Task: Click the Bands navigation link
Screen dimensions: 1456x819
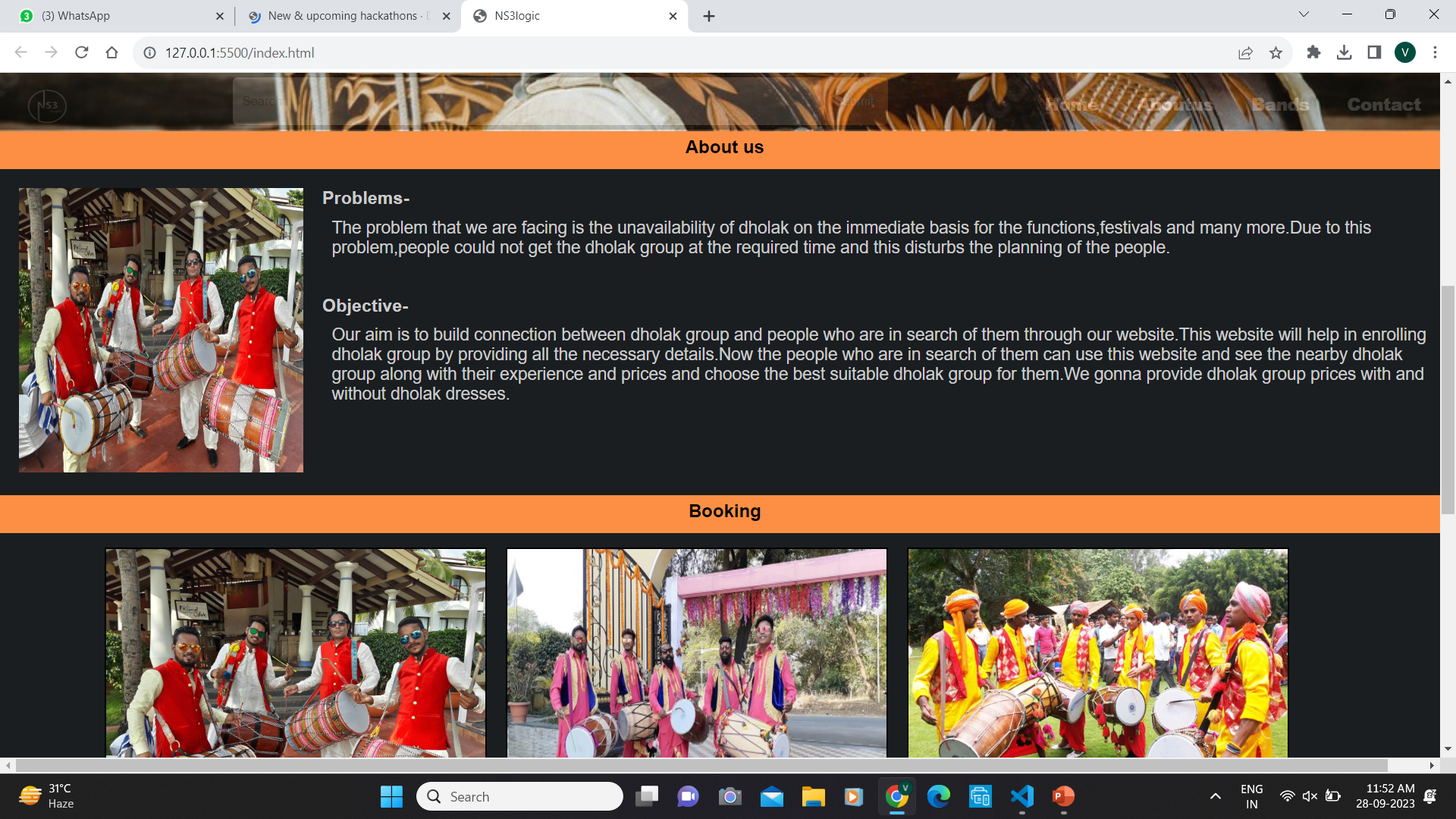Action: click(x=1280, y=105)
